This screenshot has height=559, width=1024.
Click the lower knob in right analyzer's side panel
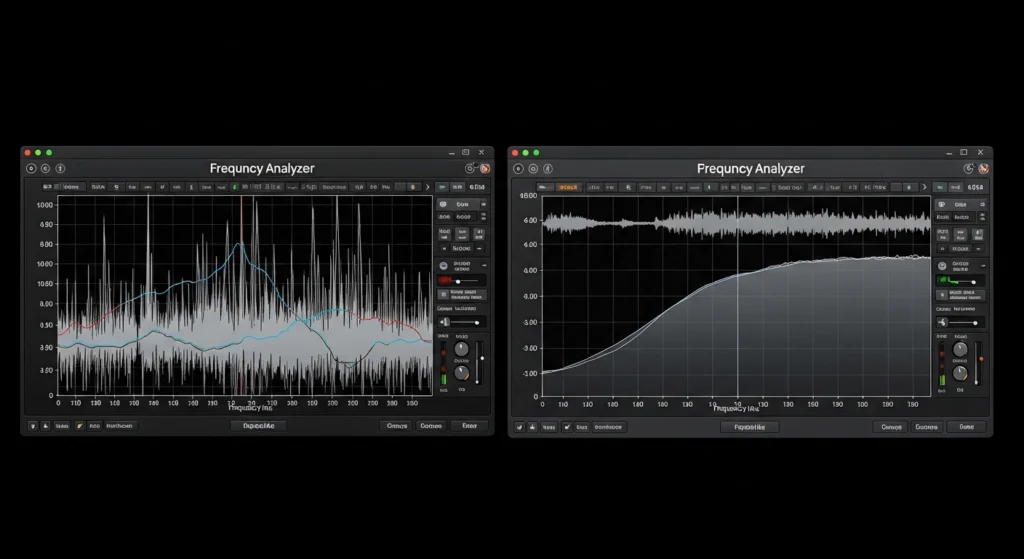click(960, 373)
